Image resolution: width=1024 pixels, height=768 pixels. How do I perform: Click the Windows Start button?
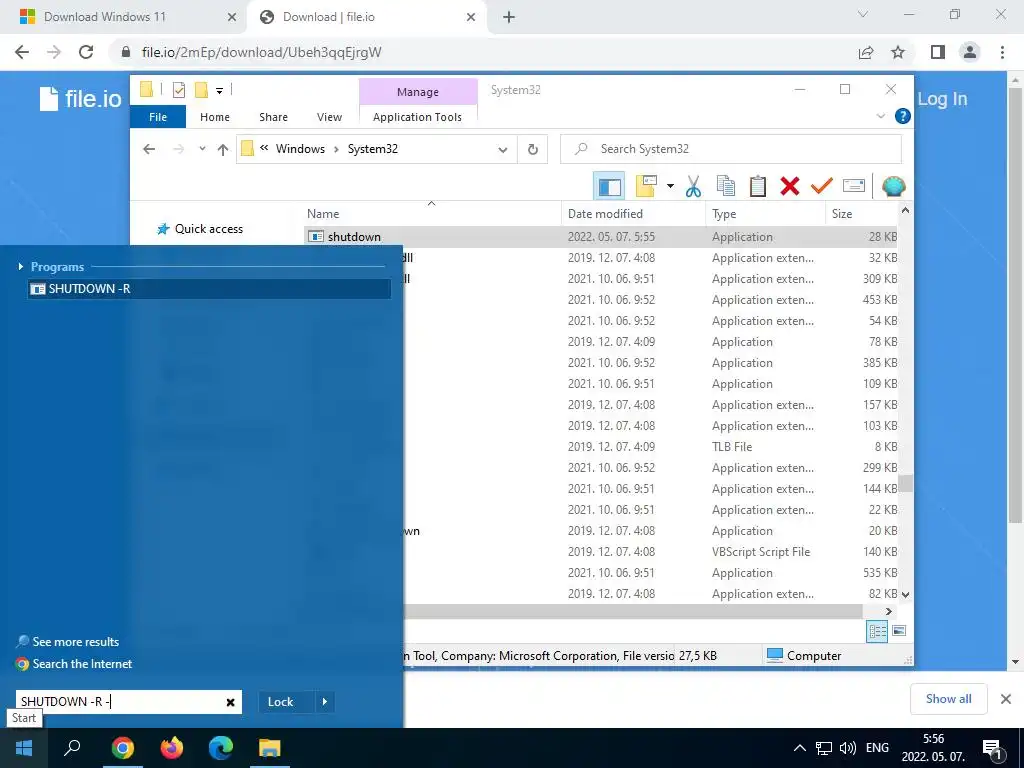(24, 748)
